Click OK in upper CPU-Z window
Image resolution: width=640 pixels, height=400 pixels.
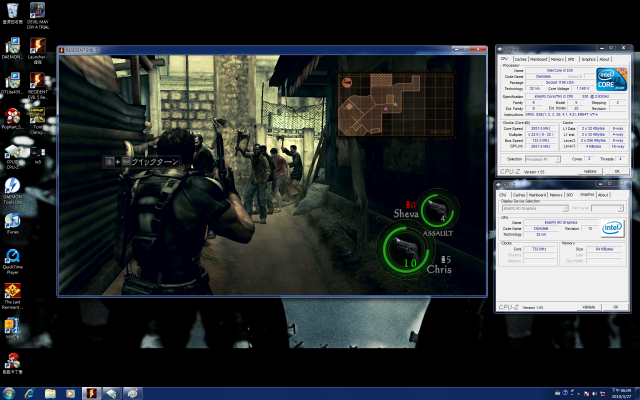(617, 171)
